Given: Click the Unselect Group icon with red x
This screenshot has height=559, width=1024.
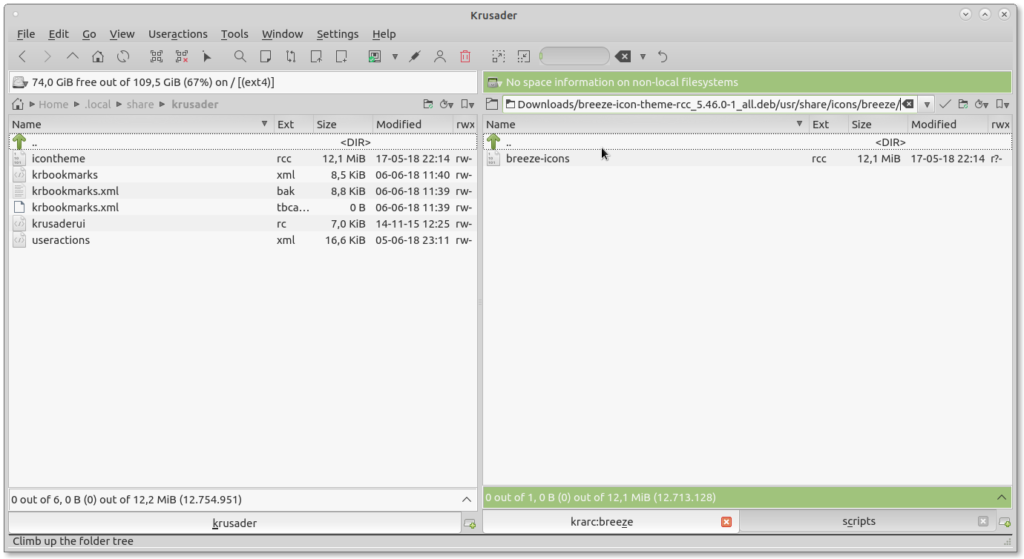Looking at the screenshot, I should [x=182, y=57].
